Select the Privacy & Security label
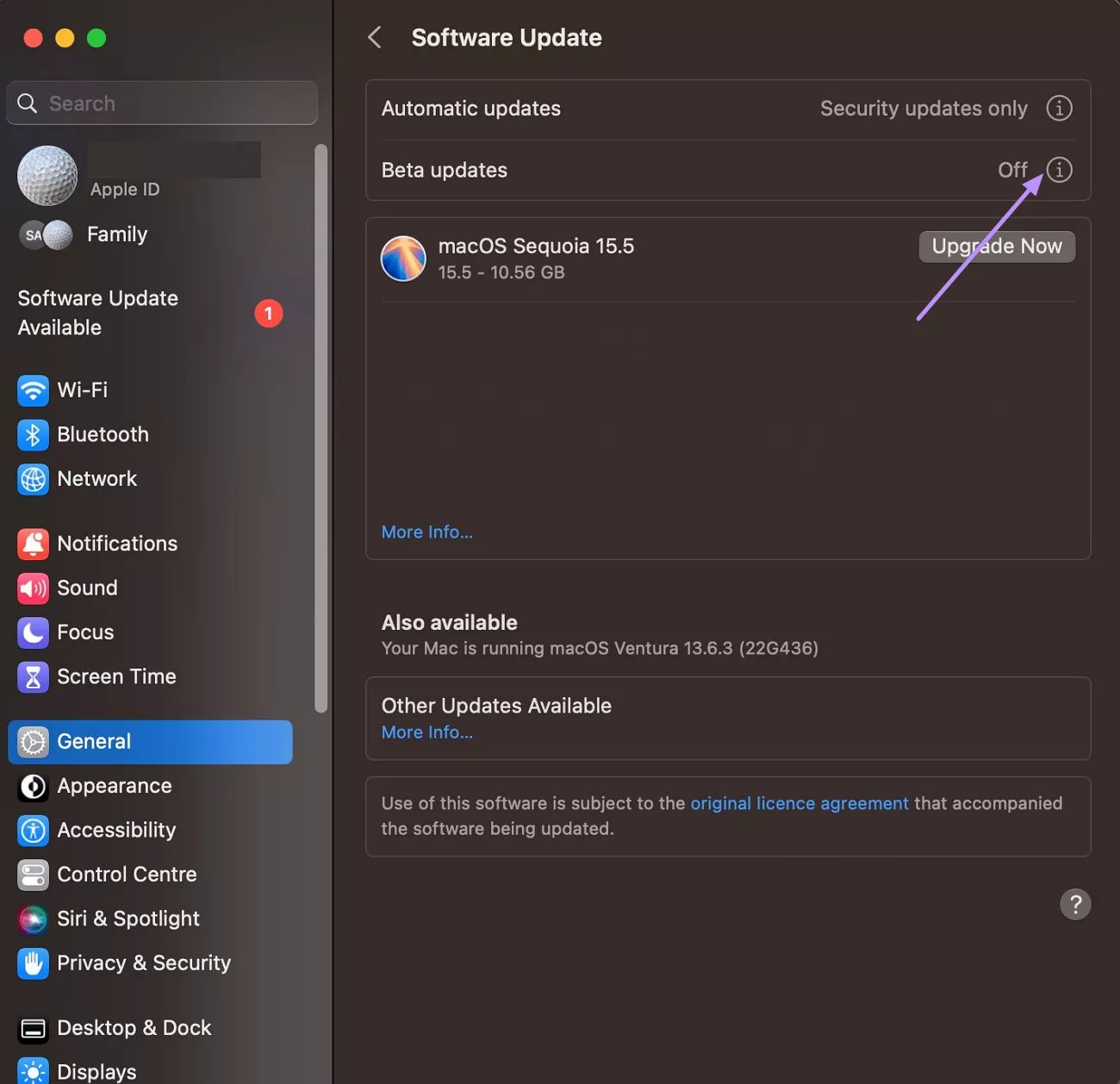This screenshot has height=1084, width=1120. tap(144, 963)
